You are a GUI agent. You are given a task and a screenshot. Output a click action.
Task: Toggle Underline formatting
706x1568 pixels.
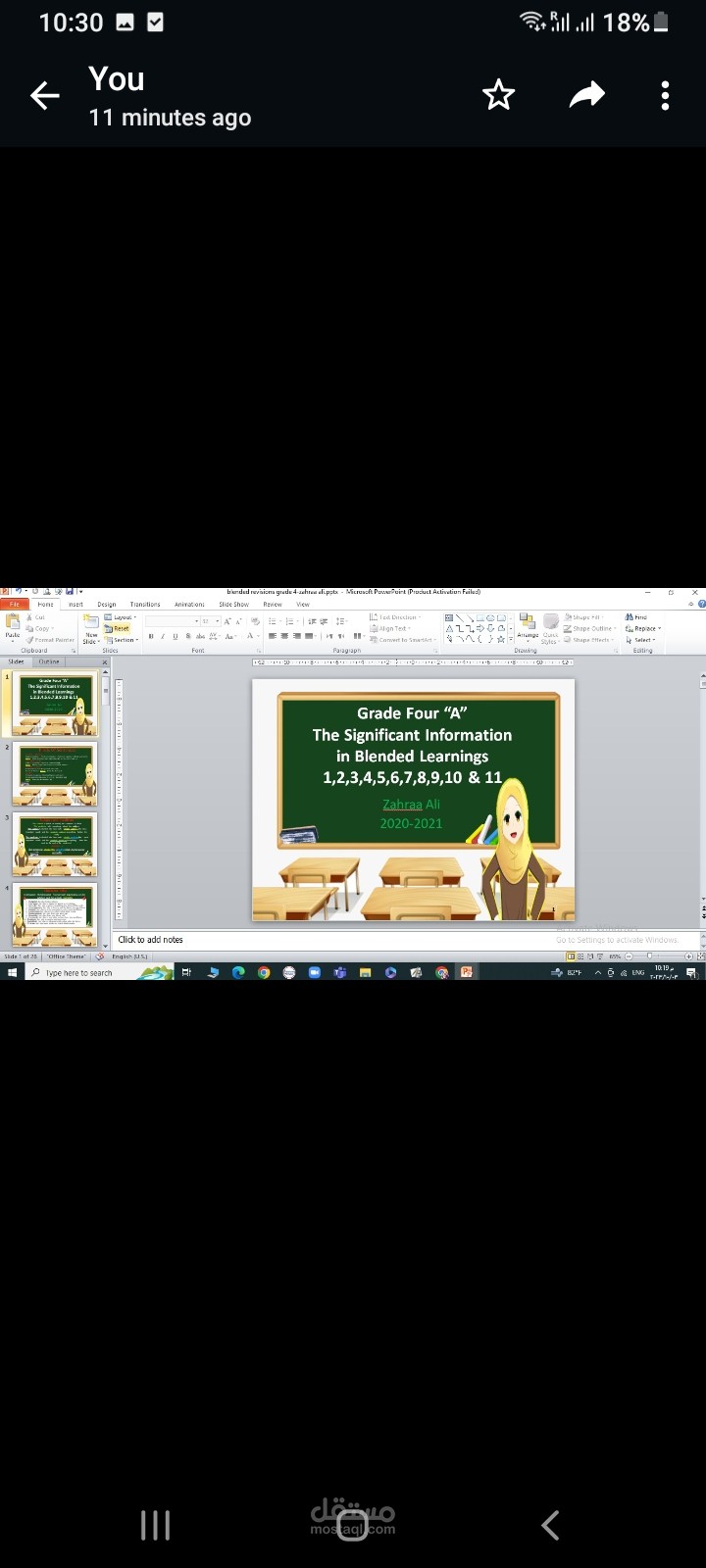coord(176,636)
